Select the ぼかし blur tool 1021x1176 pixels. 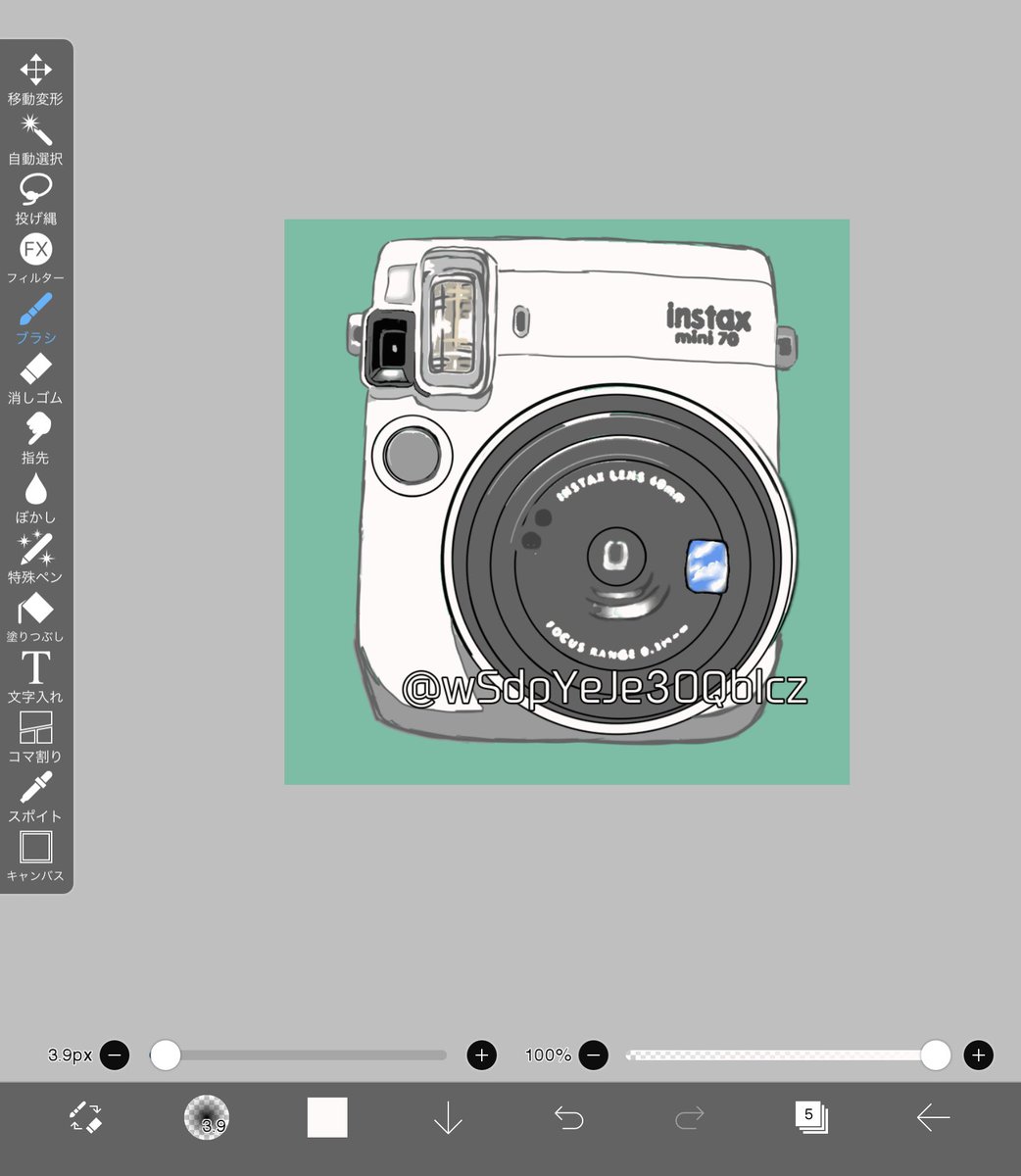tap(36, 498)
